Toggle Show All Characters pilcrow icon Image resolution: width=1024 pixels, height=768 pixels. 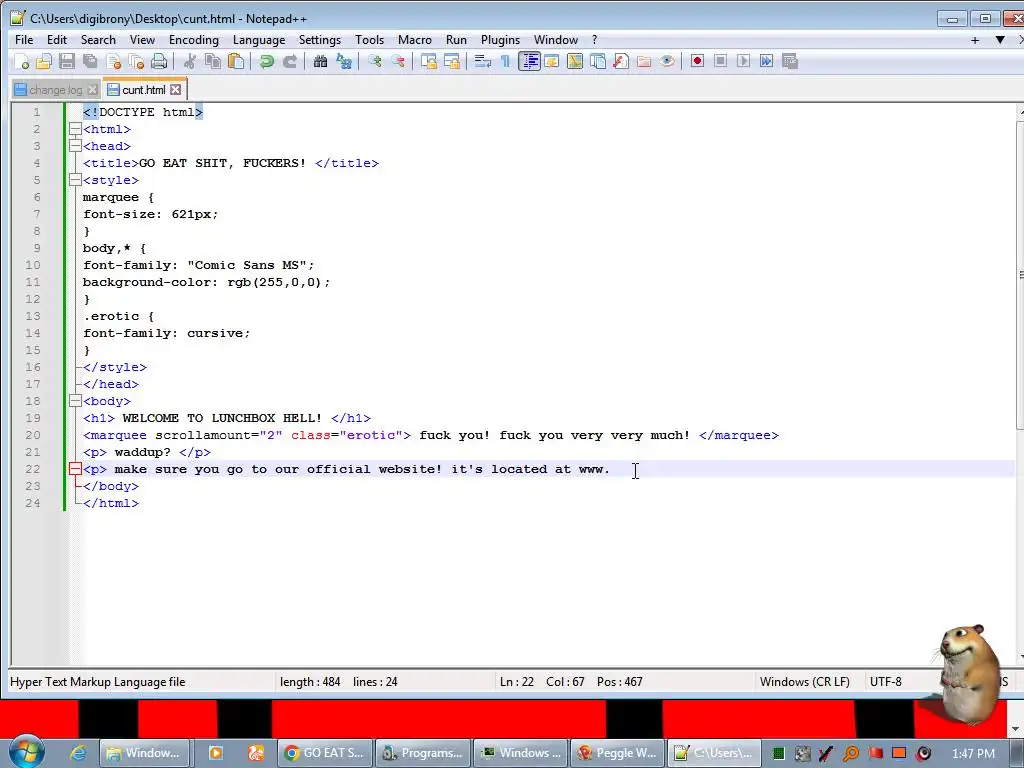point(505,61)
